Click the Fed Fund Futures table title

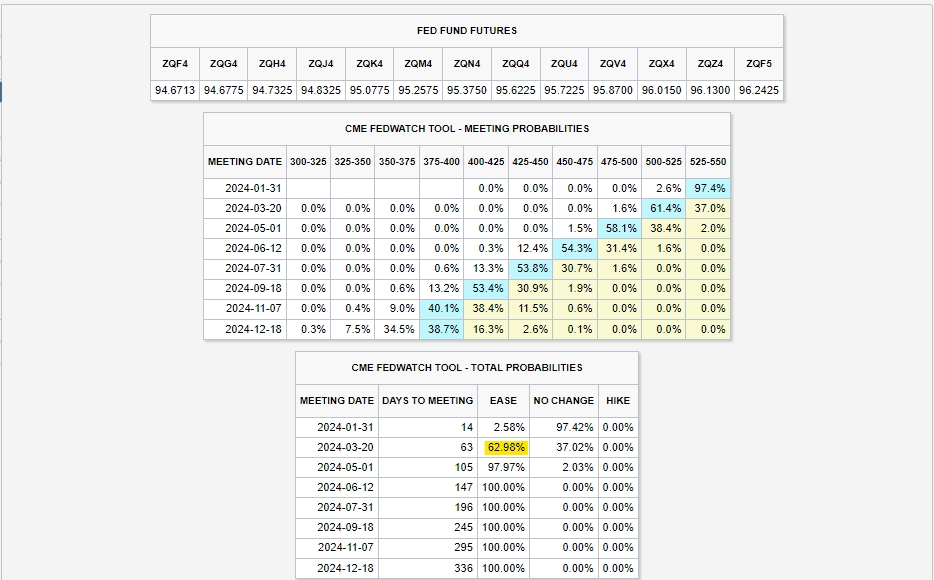click(467, 31)
